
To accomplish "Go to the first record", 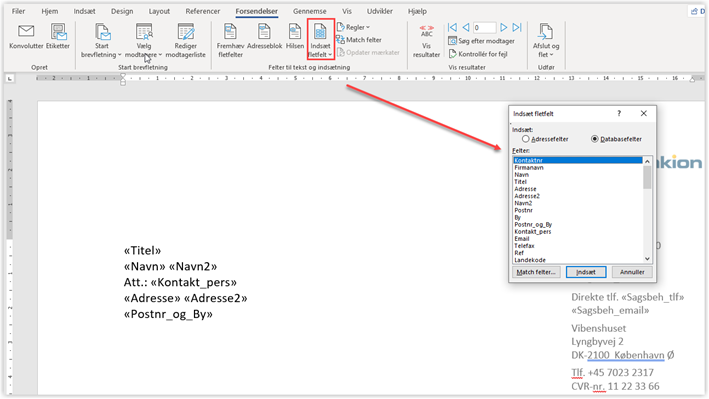I will [x=452, y=28].
